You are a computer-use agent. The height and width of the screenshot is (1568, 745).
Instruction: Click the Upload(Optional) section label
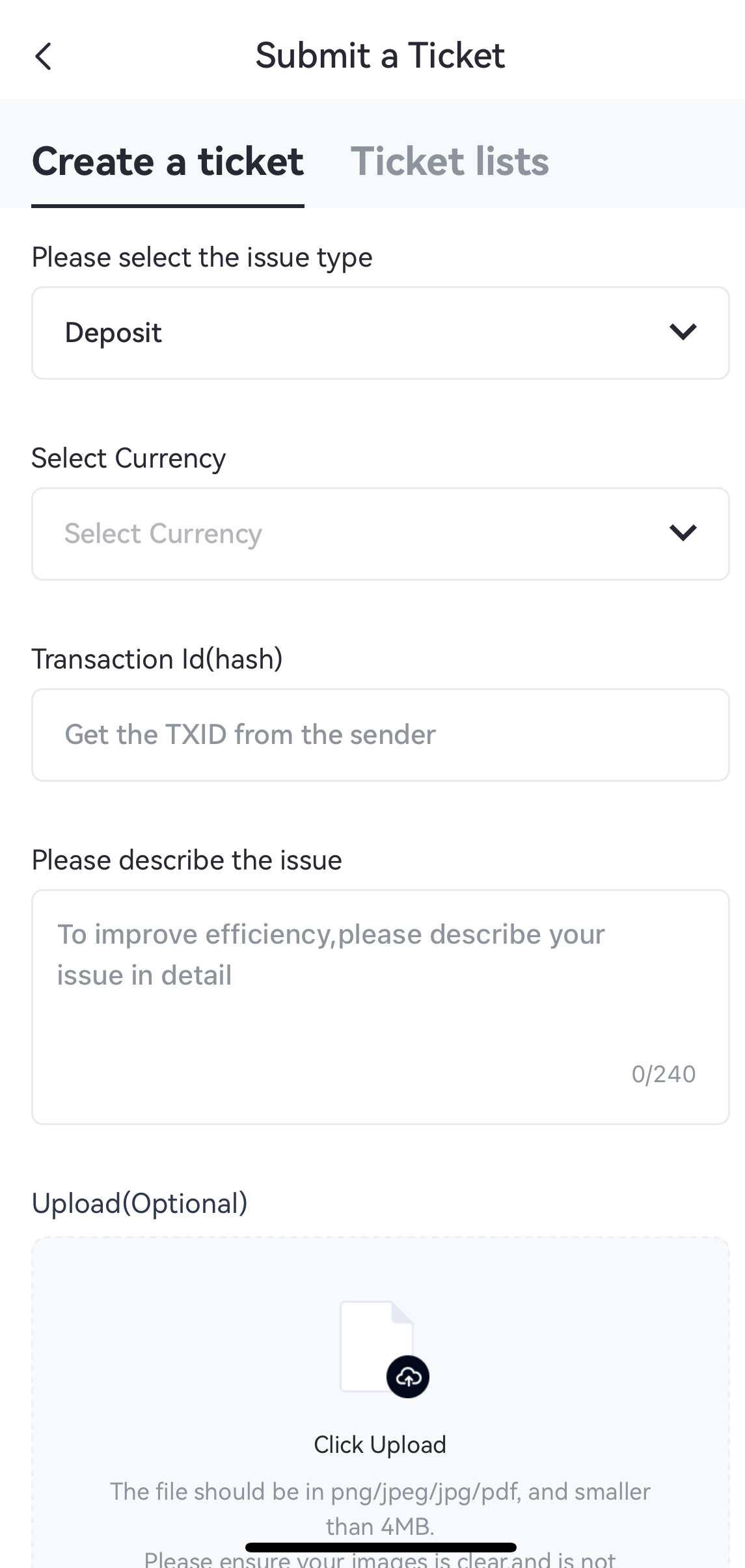[140, 1203]
